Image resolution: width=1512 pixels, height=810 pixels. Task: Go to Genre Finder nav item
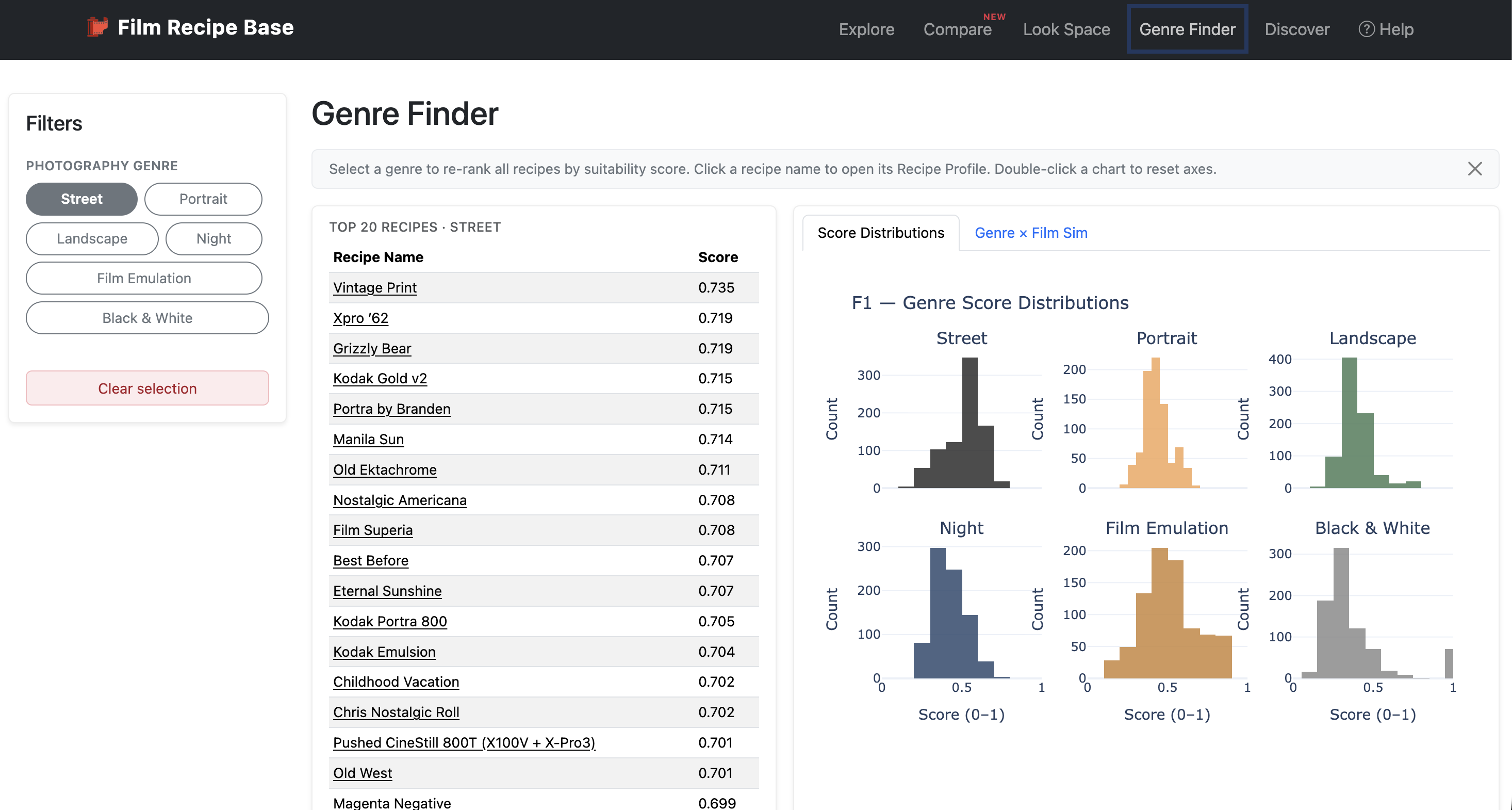click(x=1187, y=29)
